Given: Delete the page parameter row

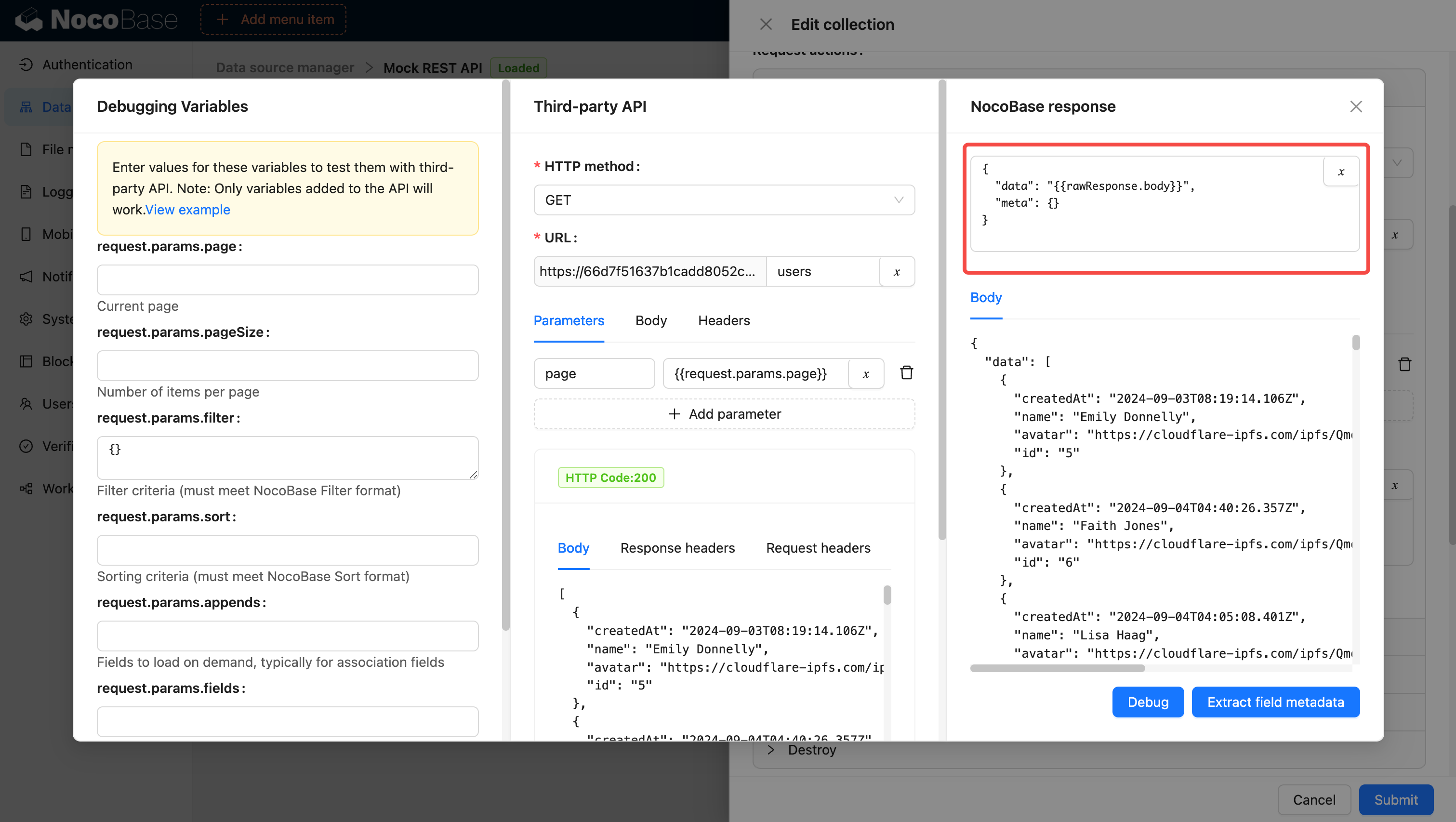Looking at the screenshot, I should point(907,373).
